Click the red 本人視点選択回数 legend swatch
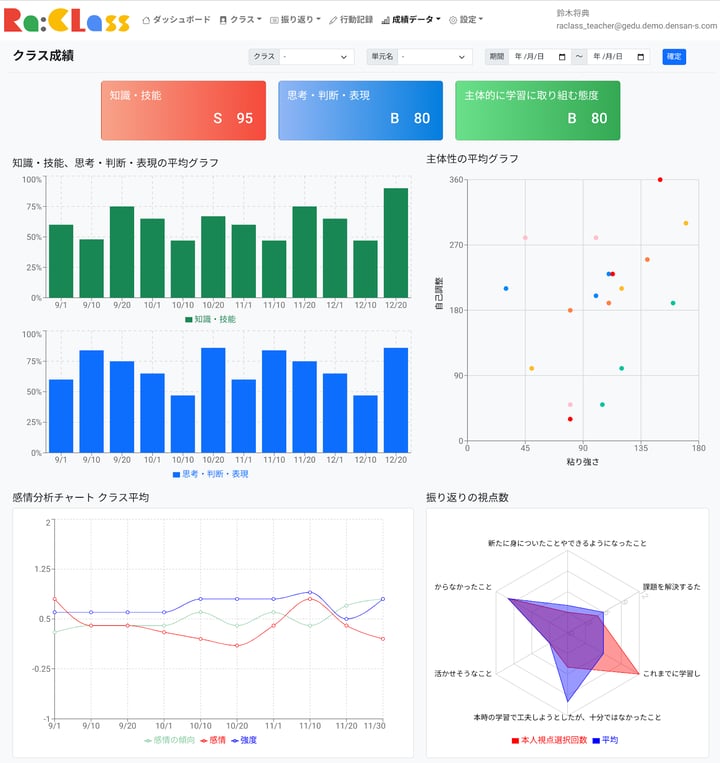This screenshot has width=720, height=763. (x=515, y=740)
